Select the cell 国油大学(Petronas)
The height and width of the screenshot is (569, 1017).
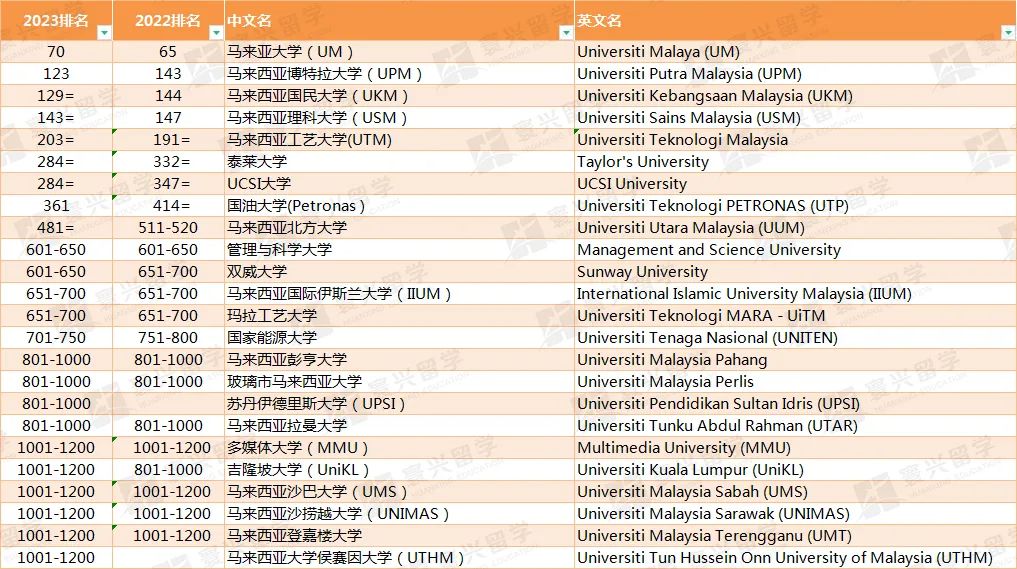[x=400, y=206]
